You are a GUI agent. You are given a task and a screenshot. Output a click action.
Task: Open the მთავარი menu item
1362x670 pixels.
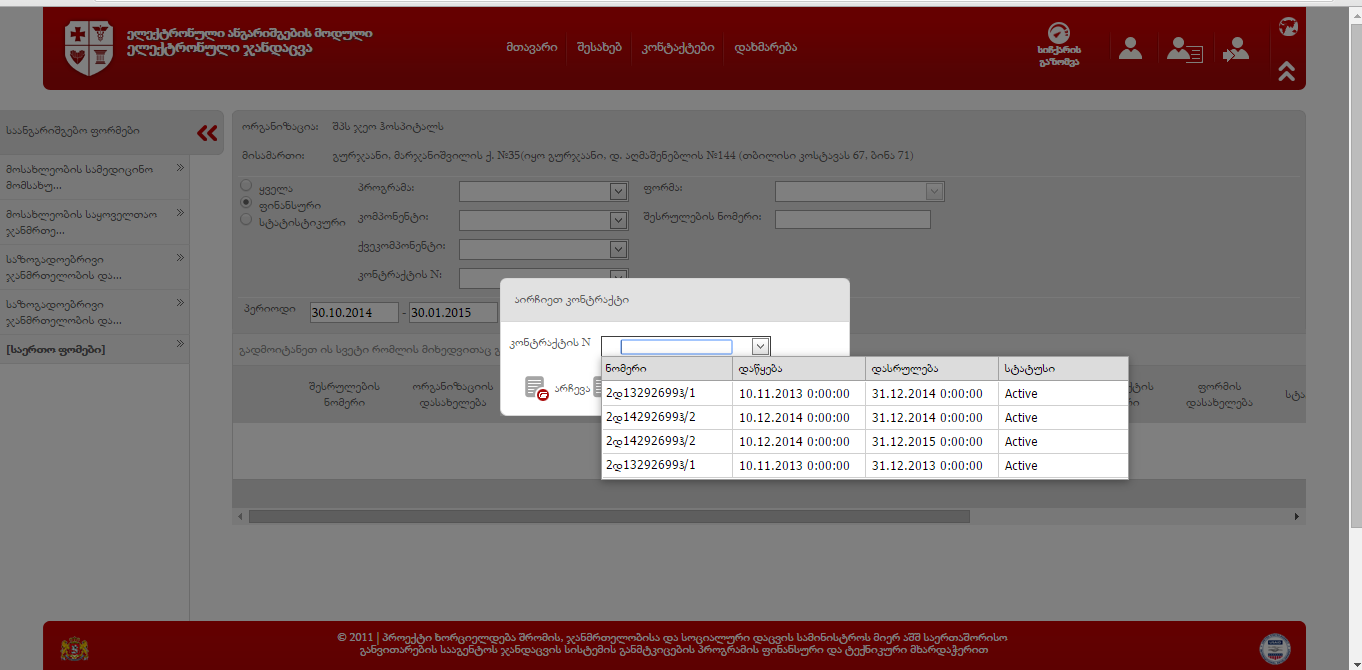(532, 47)
